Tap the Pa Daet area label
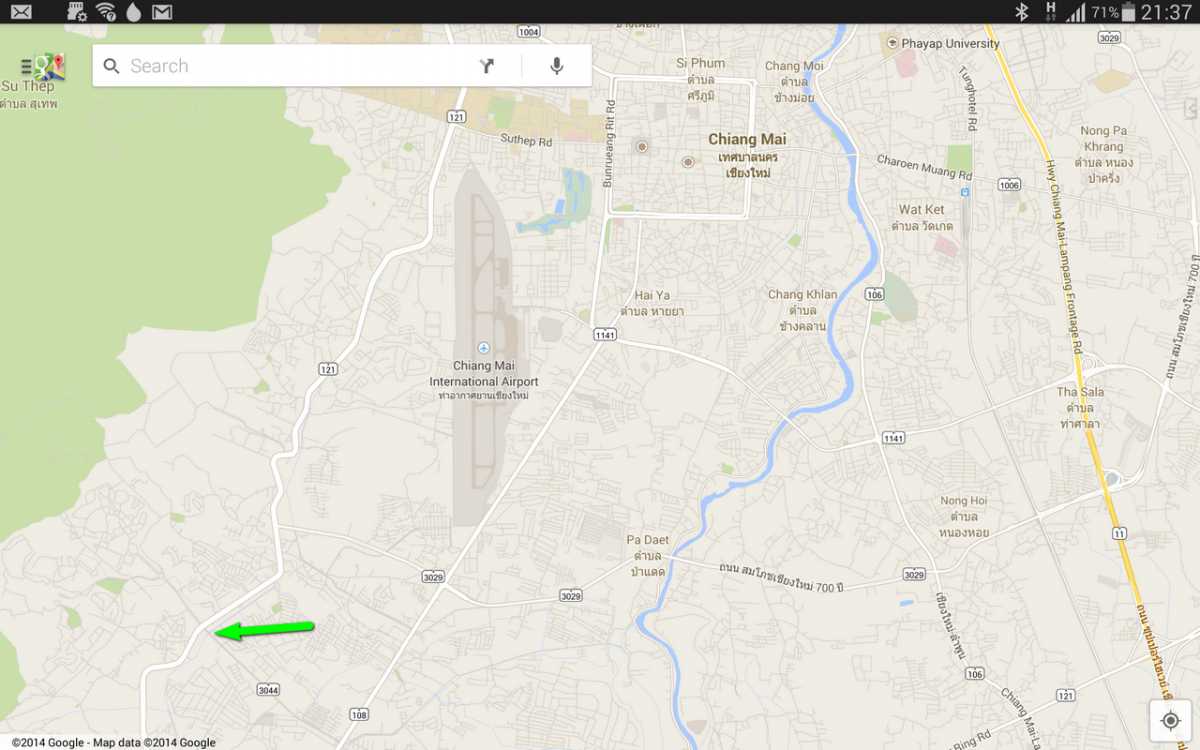 coord(647,541)
